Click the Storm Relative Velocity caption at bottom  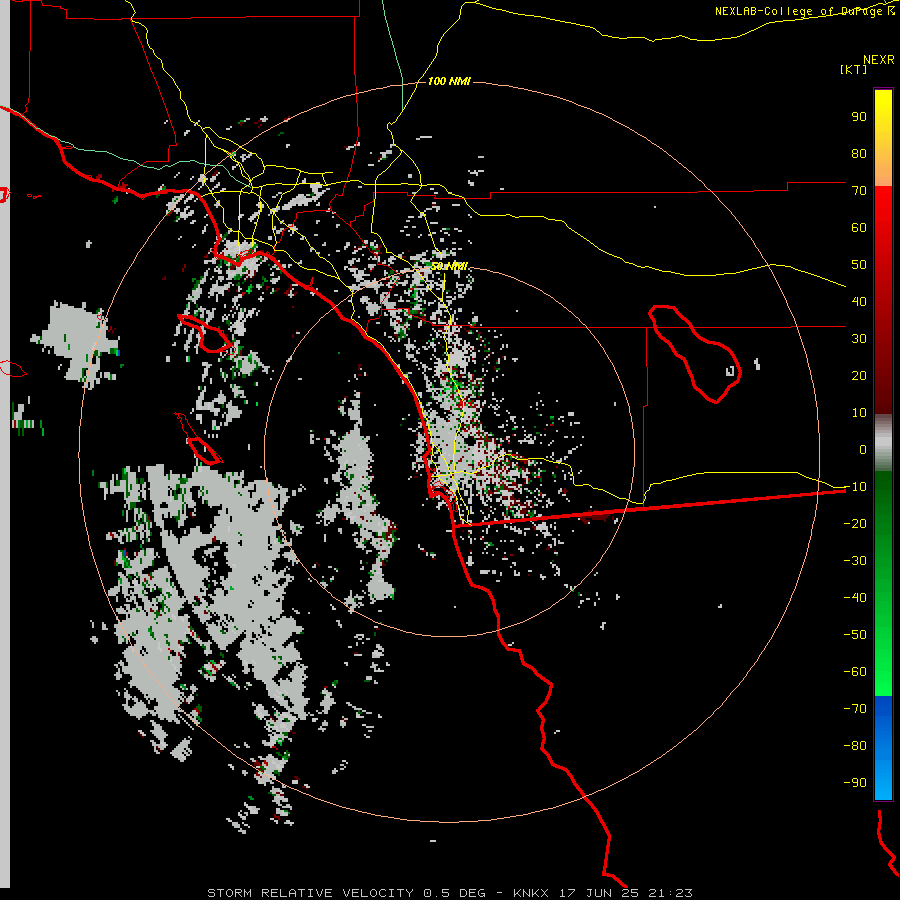(x=449, y=893)
